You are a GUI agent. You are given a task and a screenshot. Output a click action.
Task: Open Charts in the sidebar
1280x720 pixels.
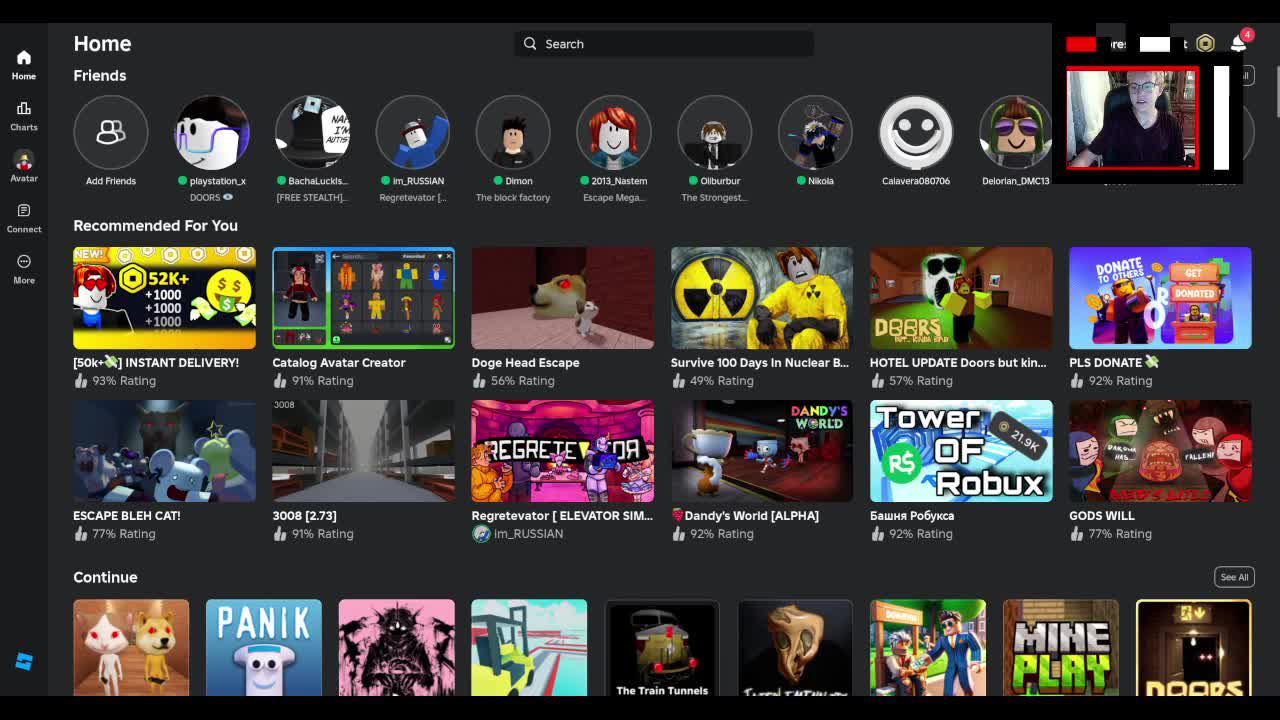[24, 116]
